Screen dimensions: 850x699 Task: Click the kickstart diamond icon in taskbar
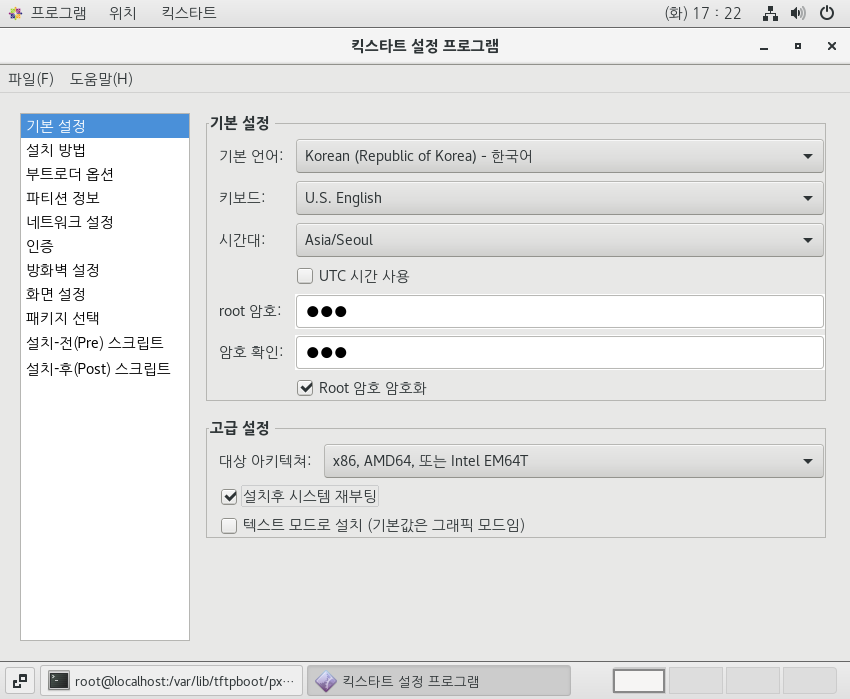[326, 681]
